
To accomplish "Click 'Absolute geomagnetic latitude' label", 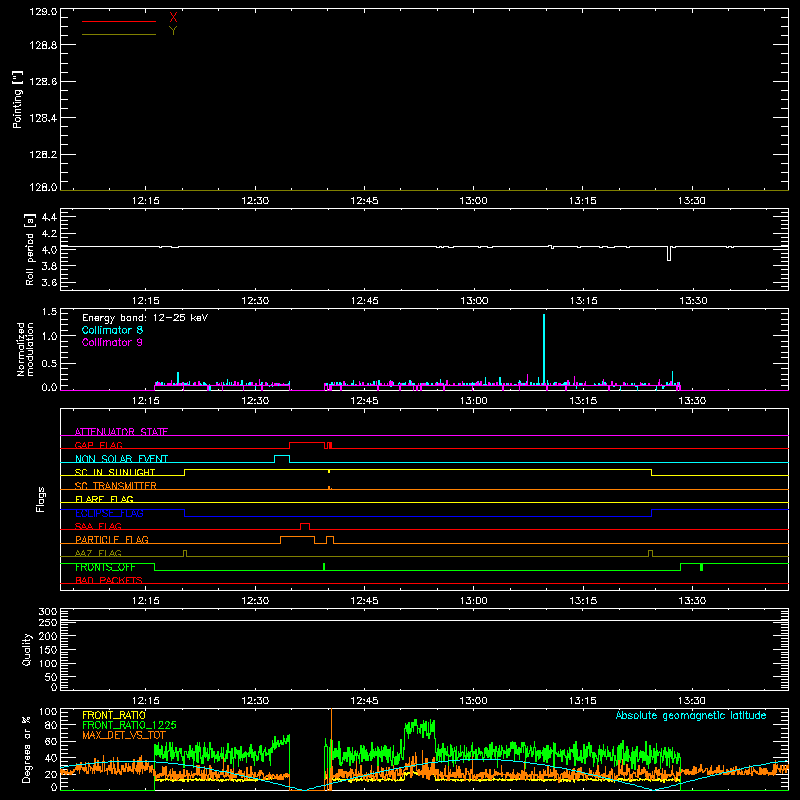I will 691,715.
